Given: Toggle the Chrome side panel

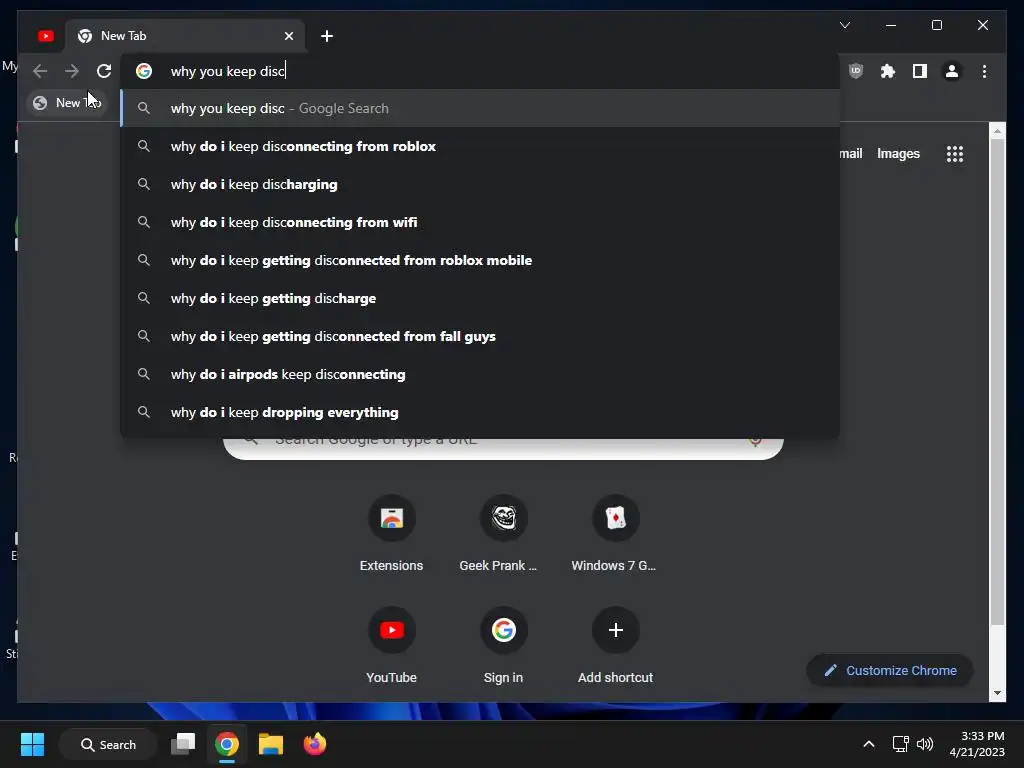Looking at the screenshot, I should click(920, 71).
